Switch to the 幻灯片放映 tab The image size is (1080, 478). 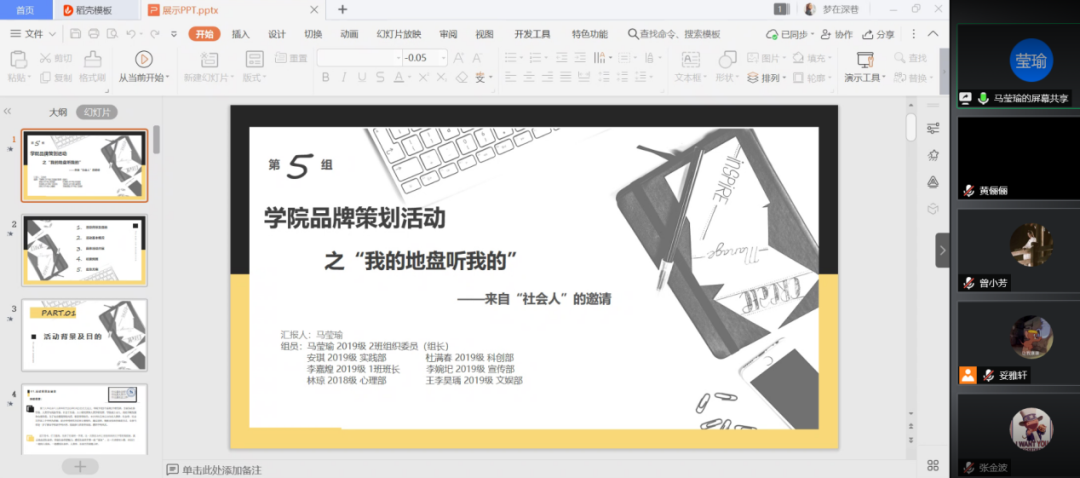pos(398,34)
